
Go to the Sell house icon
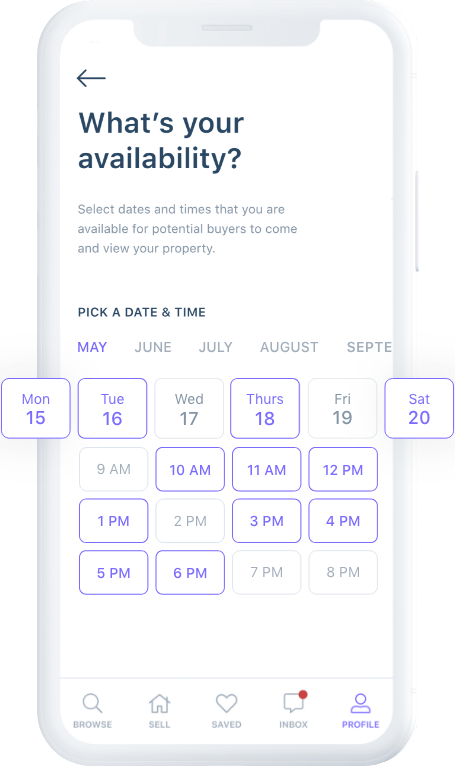(159, 703)
